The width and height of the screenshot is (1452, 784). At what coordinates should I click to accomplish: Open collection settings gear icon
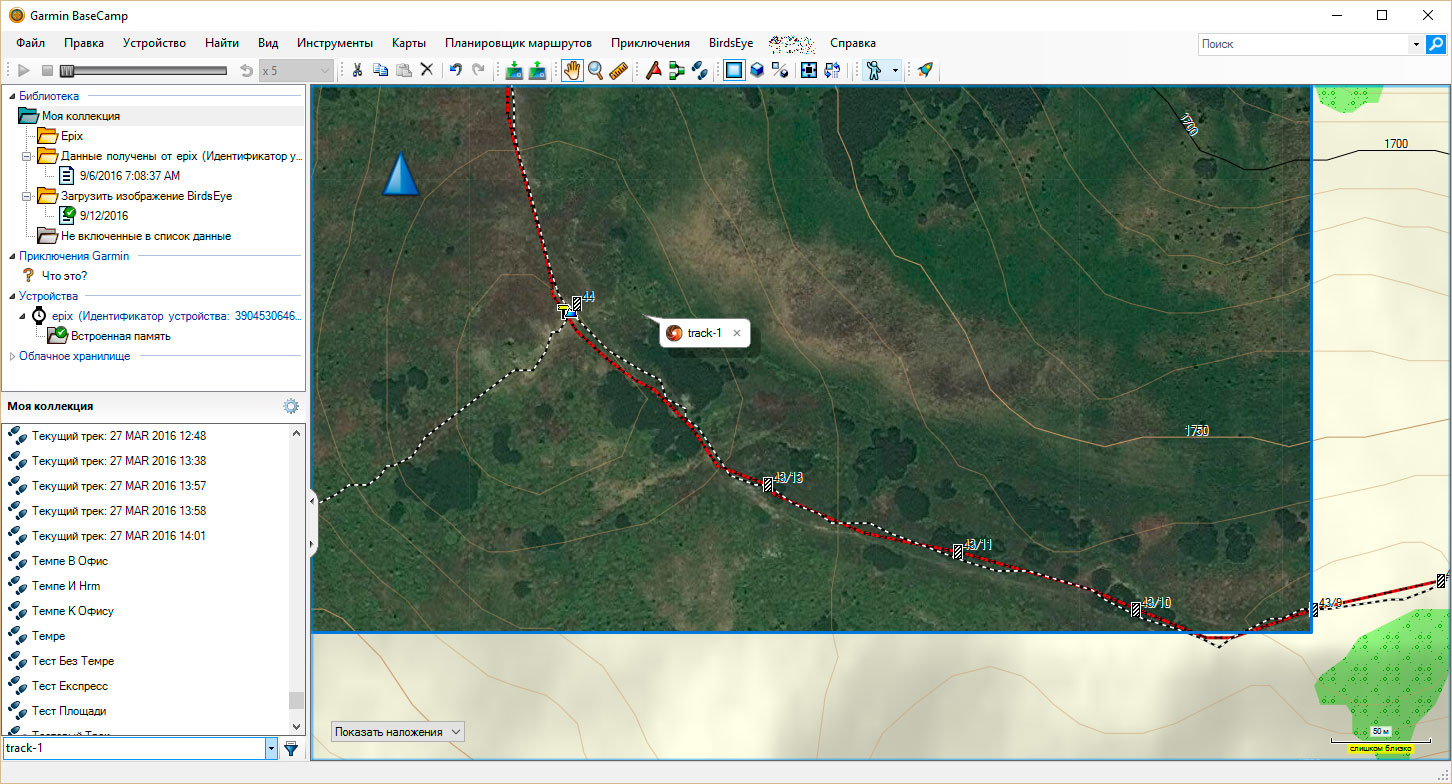[291, 406]
